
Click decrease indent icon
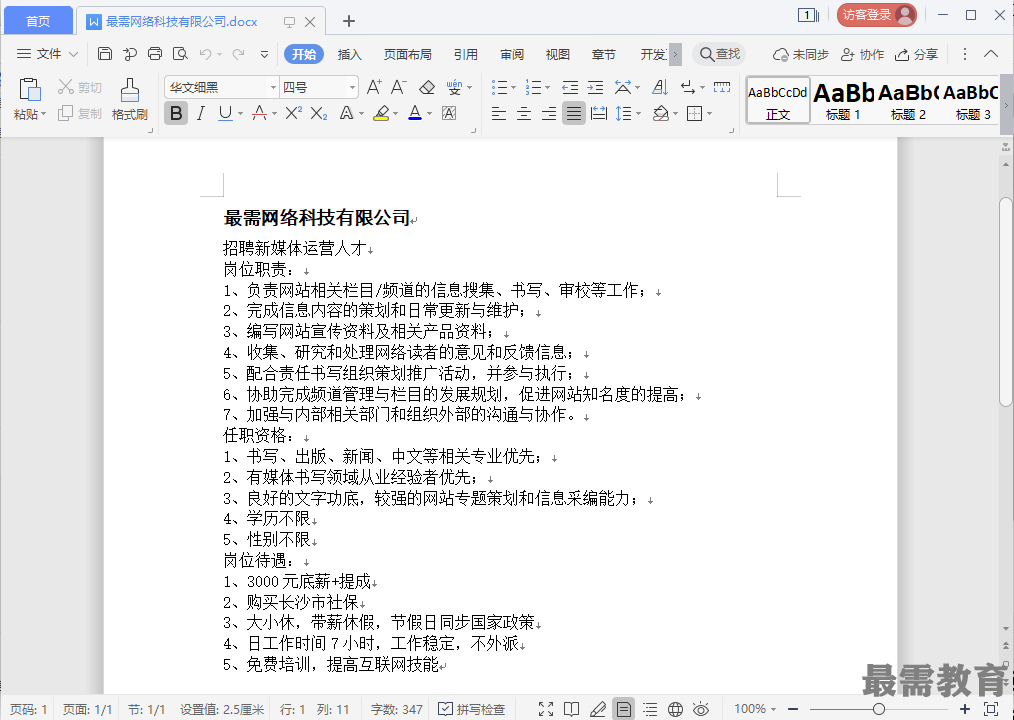coord(570,87)
